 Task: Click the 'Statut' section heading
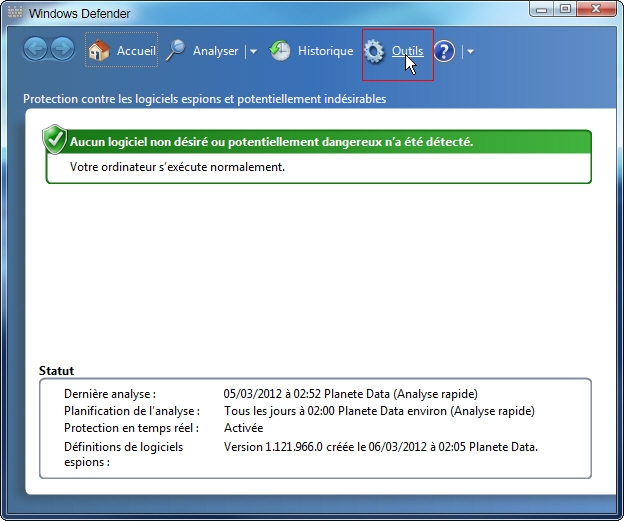point(56,371)
